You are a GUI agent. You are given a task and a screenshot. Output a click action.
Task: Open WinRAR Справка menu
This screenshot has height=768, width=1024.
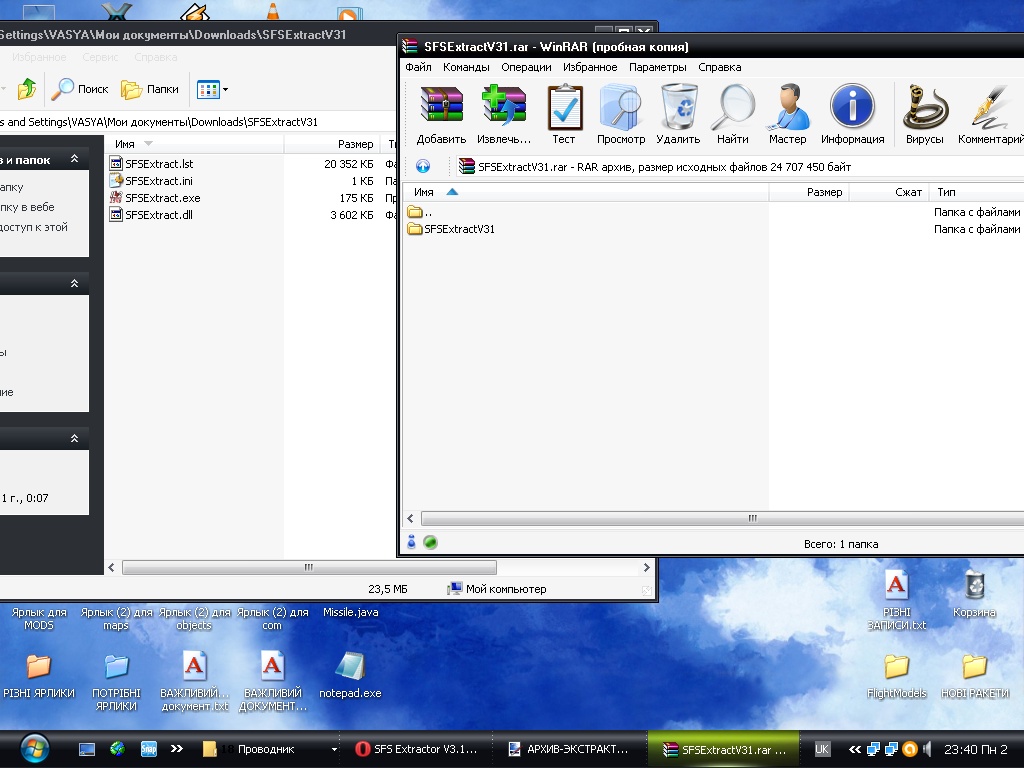click(x=719, y=67)
